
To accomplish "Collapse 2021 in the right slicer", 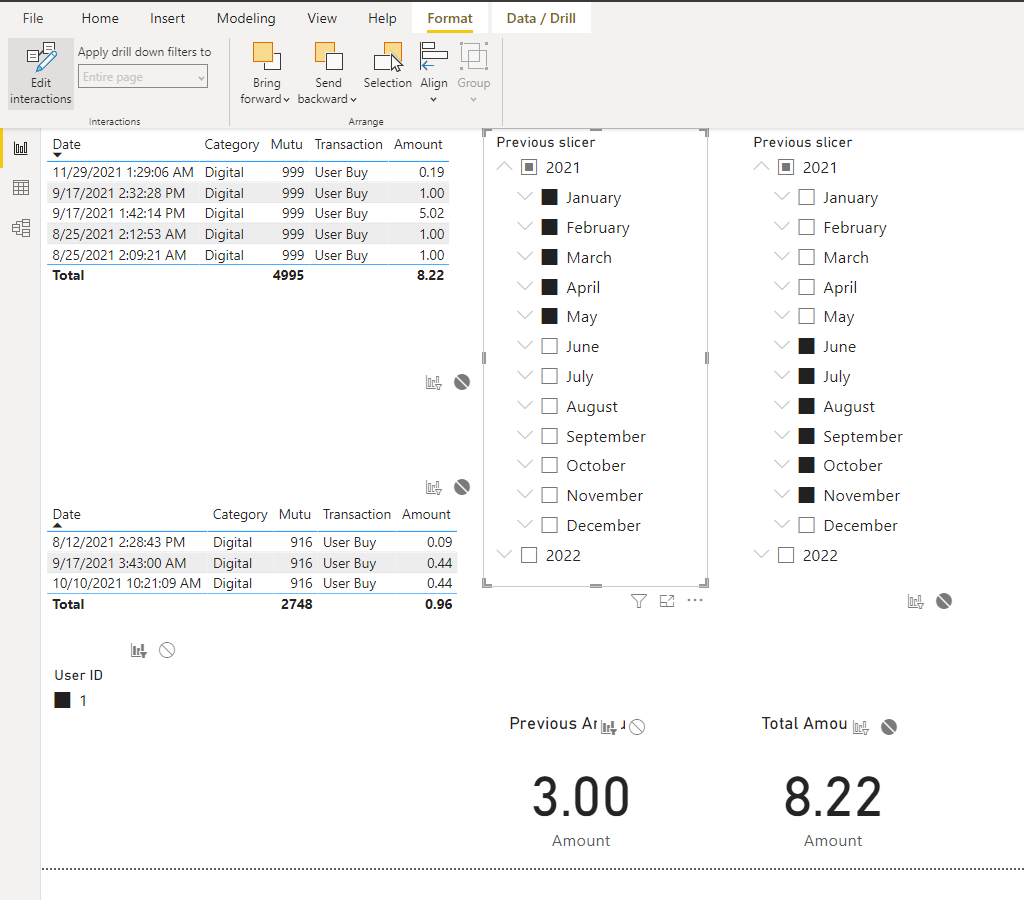I will tap(761, 167).
